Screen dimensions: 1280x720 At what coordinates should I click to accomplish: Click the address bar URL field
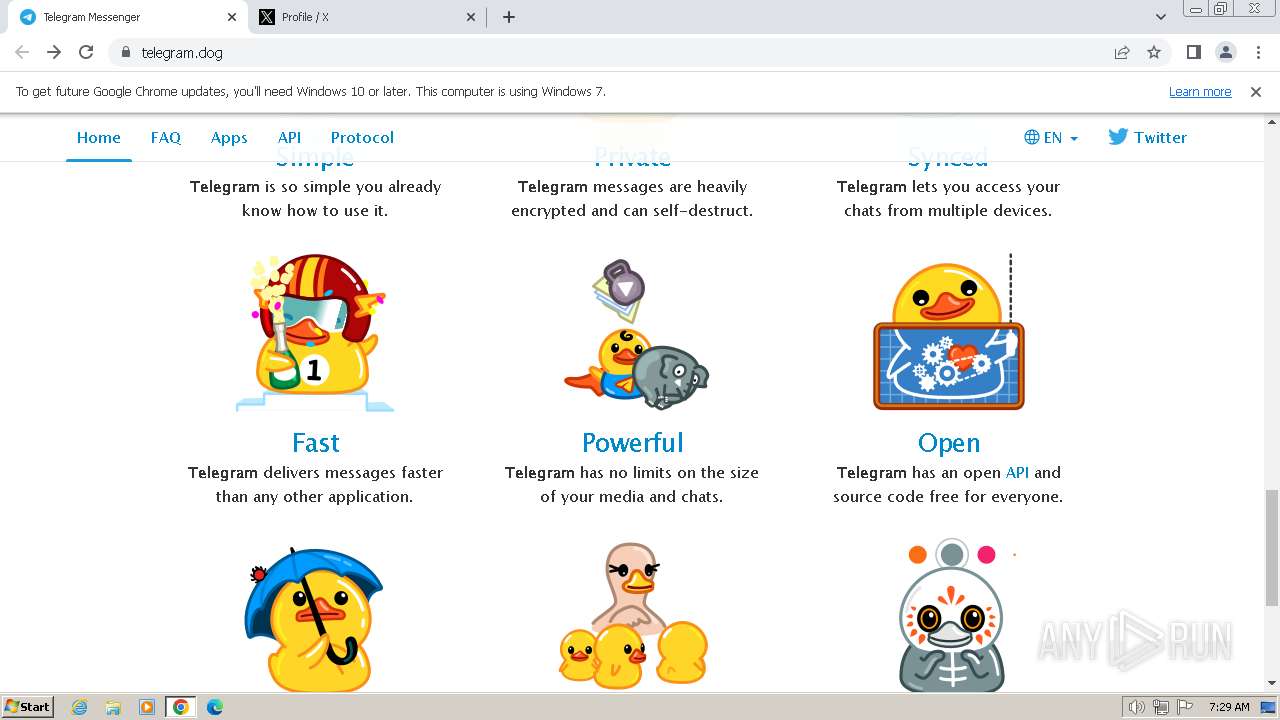pos(610,52)
